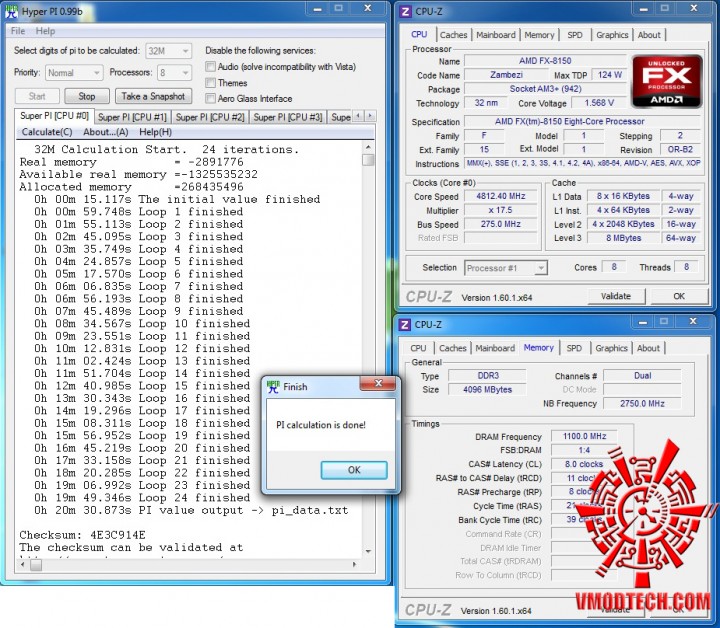Maximize the Hyper PI window
The height and width of the screenshot is (628, 720).
[339, 8]
